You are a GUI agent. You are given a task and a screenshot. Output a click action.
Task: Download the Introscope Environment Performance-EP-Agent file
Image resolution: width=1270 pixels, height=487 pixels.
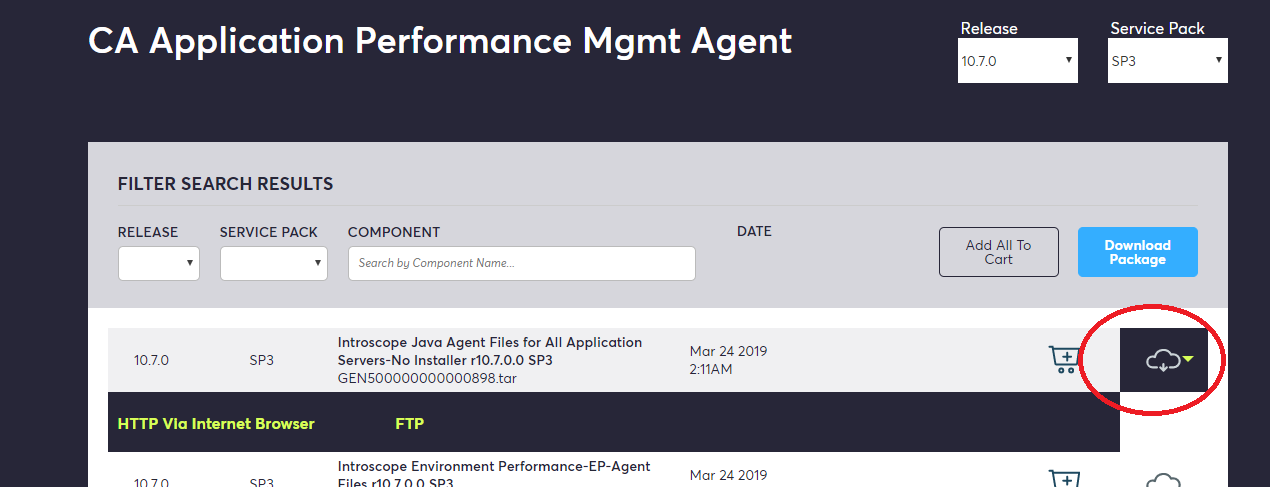[x=1163, y=480]
